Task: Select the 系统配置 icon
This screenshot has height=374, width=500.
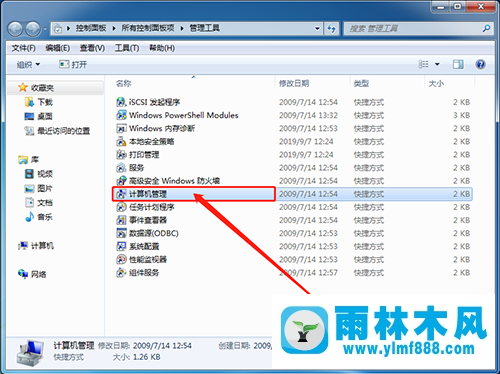Action: 121,246
